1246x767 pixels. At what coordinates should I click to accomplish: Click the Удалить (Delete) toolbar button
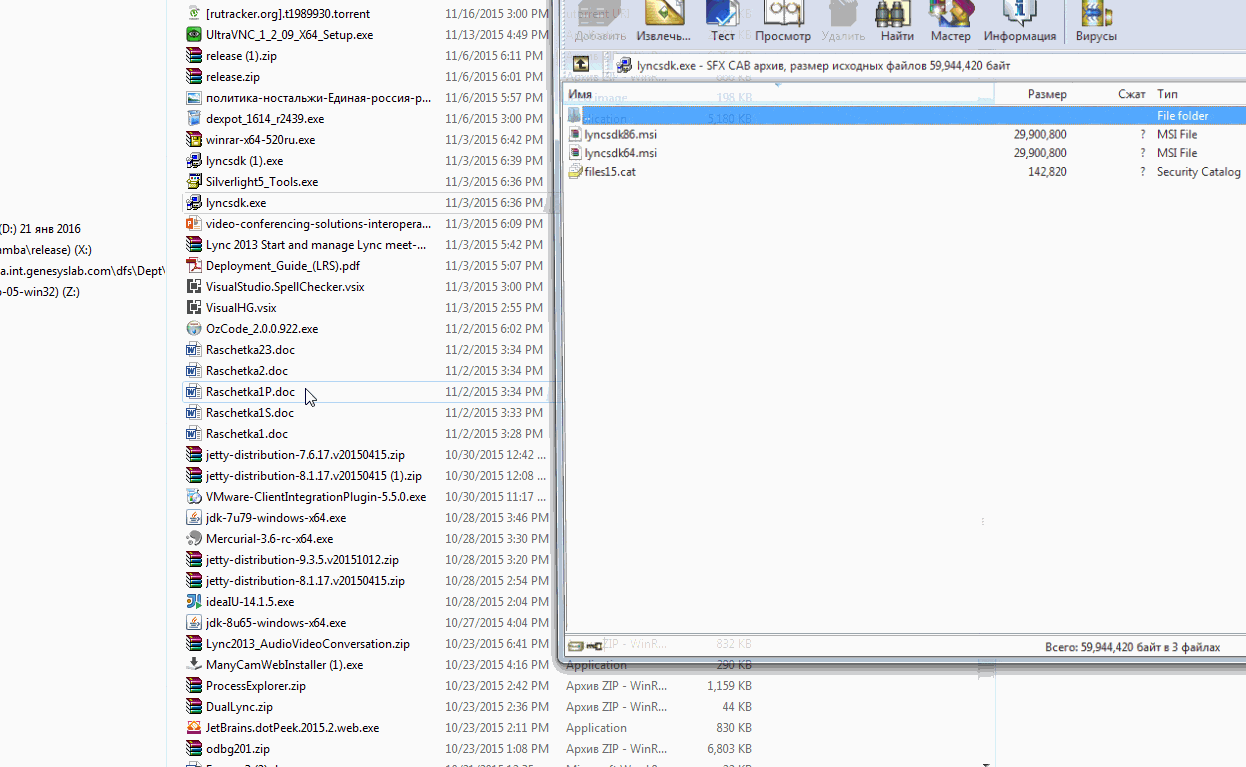tap(842, 22)
